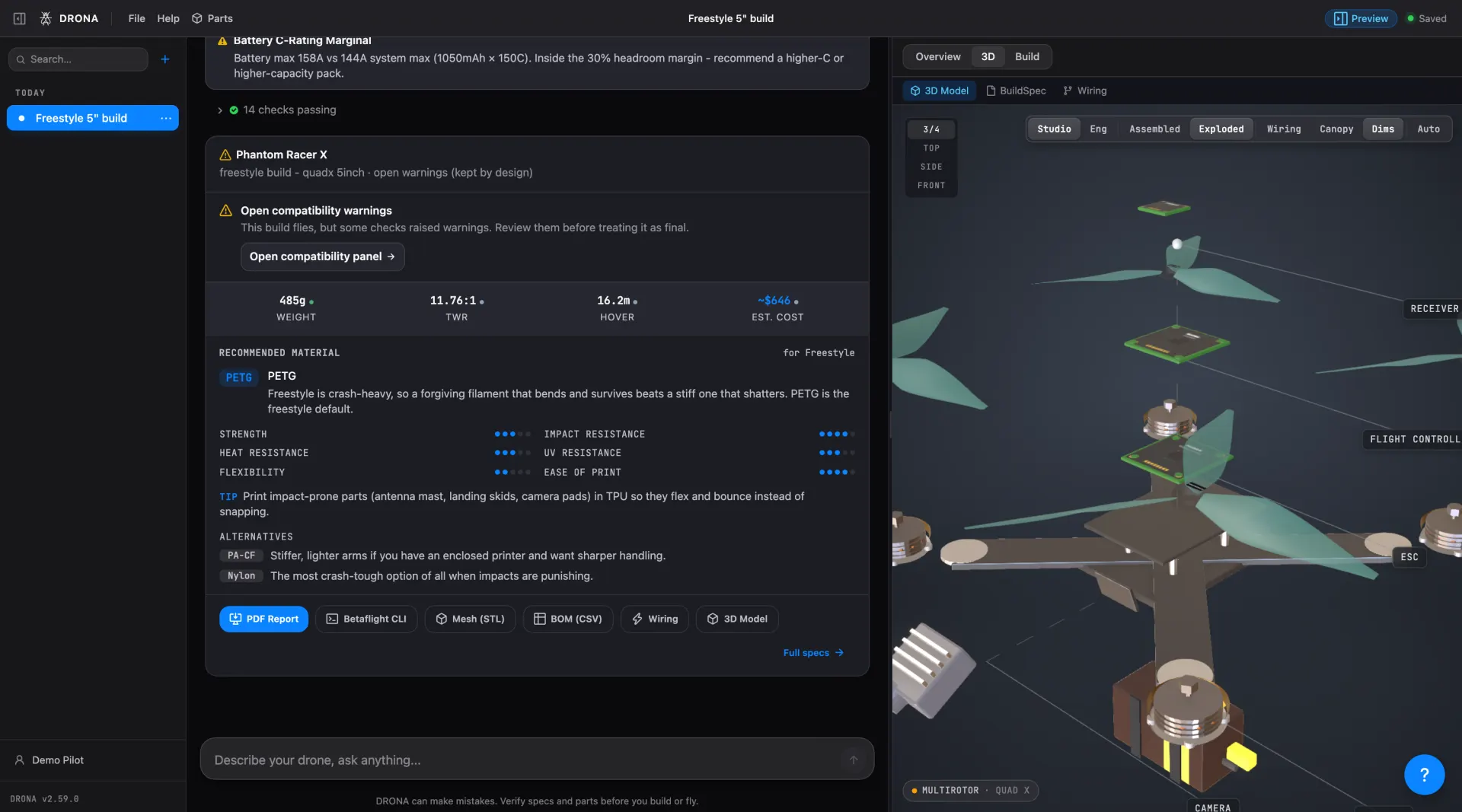Switch to Overview tab
This screenshot has width=1462, height=812.
click(x=937, y=57)
